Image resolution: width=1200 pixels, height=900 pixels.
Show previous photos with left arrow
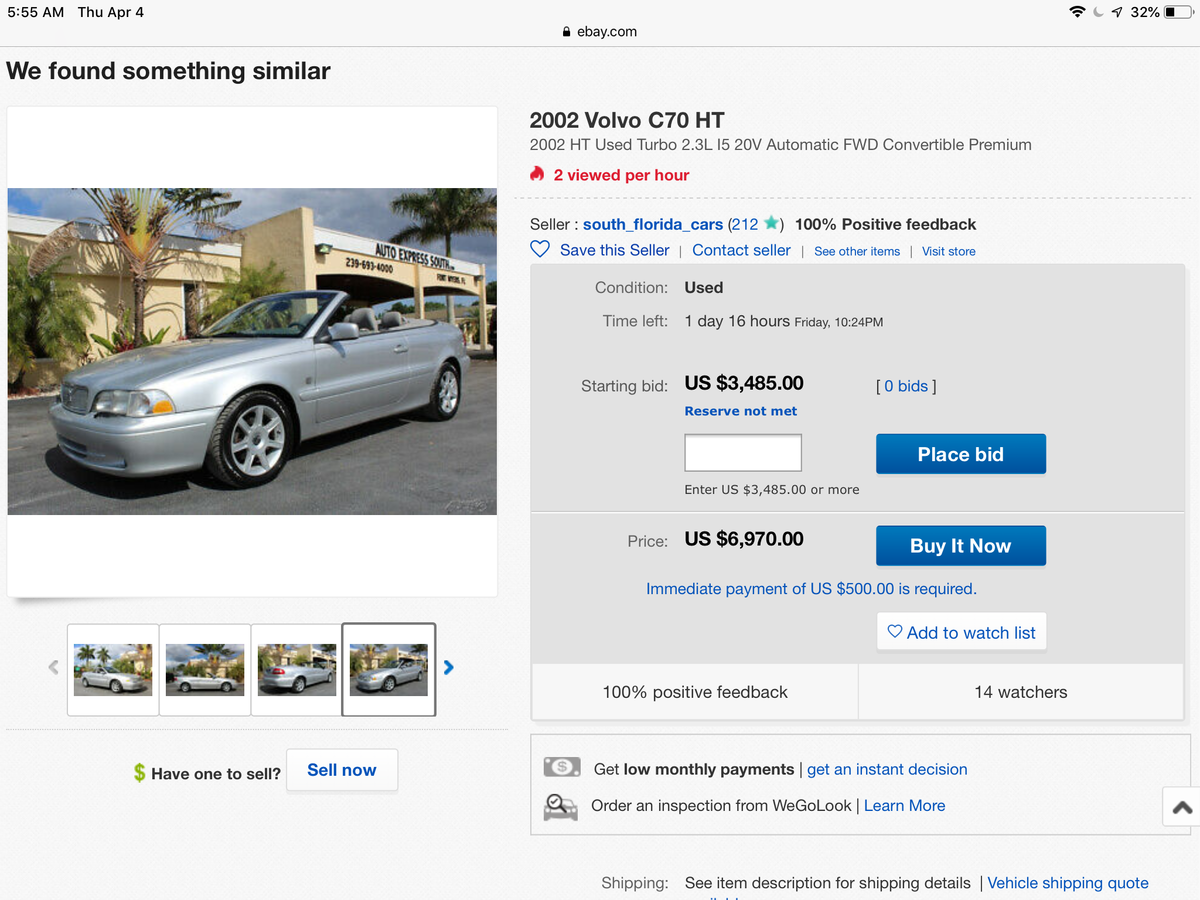click(54, 667)
